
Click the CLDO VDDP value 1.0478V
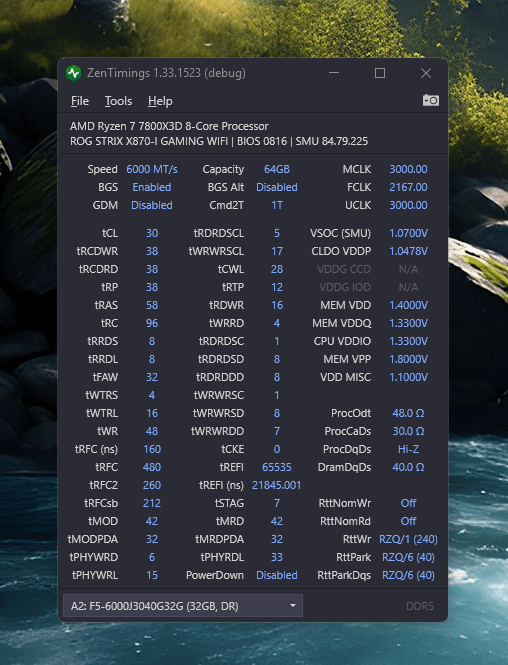408,251
